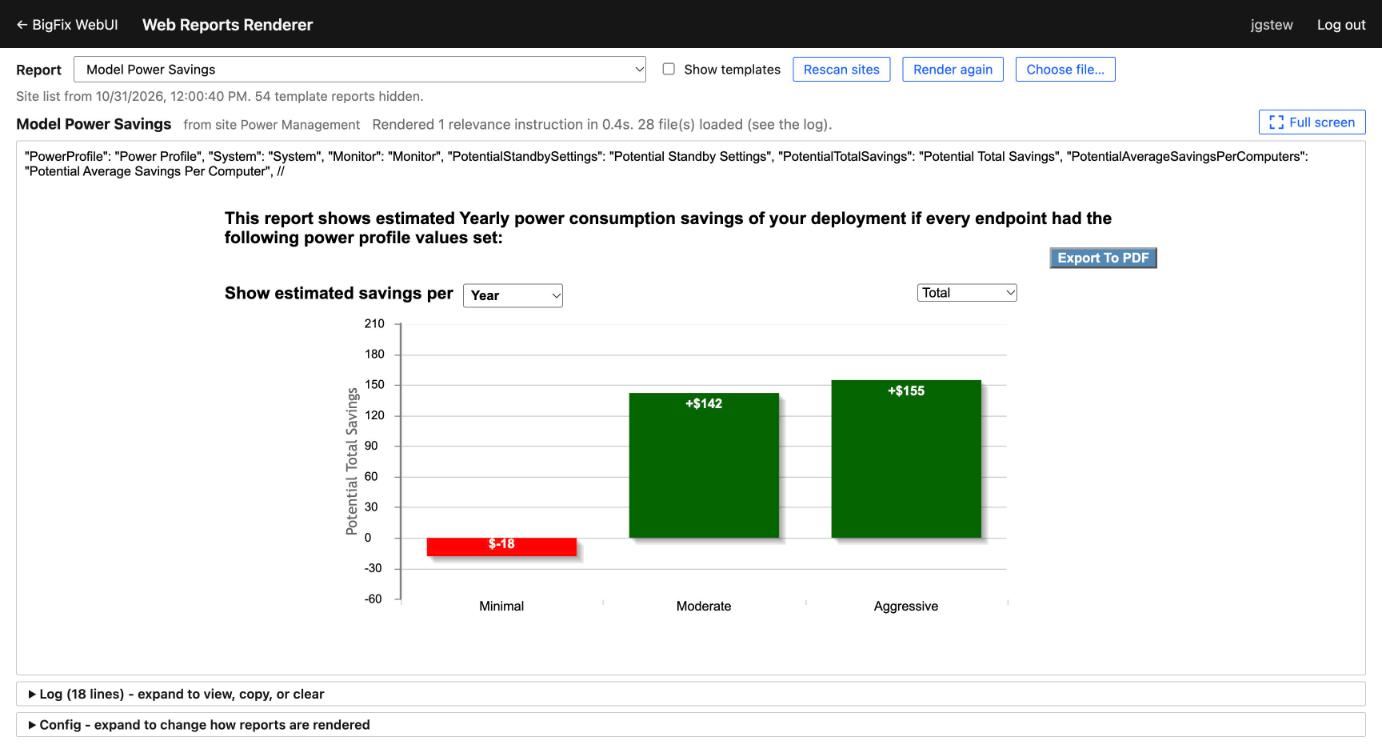The width and height of the screenshot is (1382, 749).
Task: Go back to BigFix WebUI
Action: pos(67,25)
